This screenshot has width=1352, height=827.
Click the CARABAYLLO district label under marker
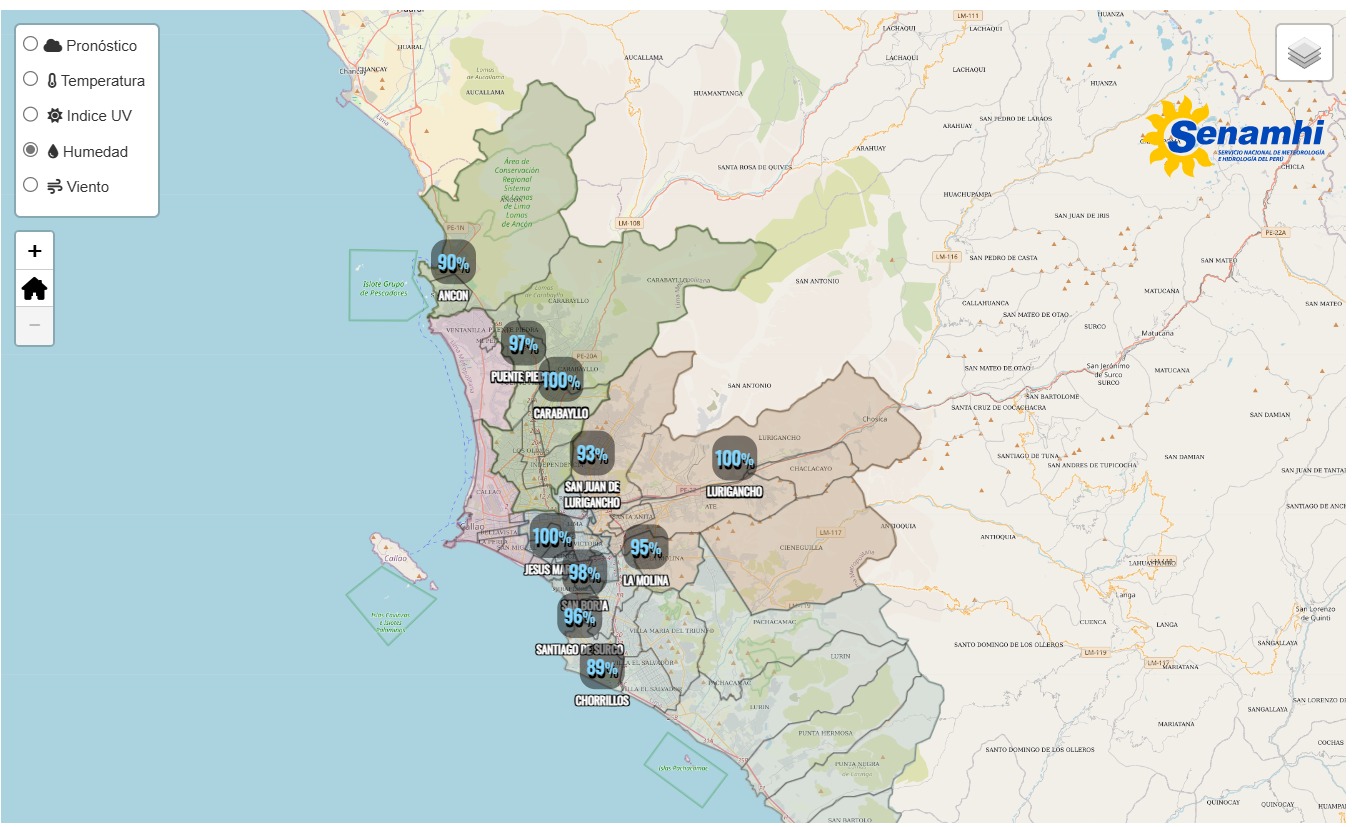561,413
